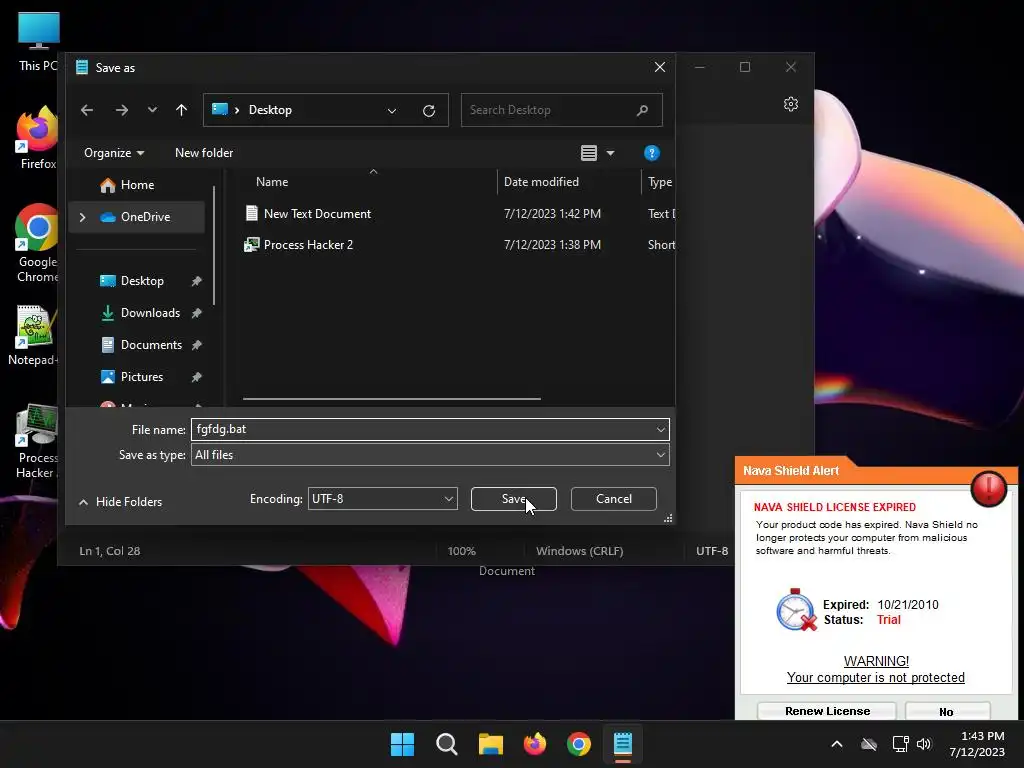Open pinned Downloads folder
This screenshot has width=1024, height=768.
coord(150,313)
